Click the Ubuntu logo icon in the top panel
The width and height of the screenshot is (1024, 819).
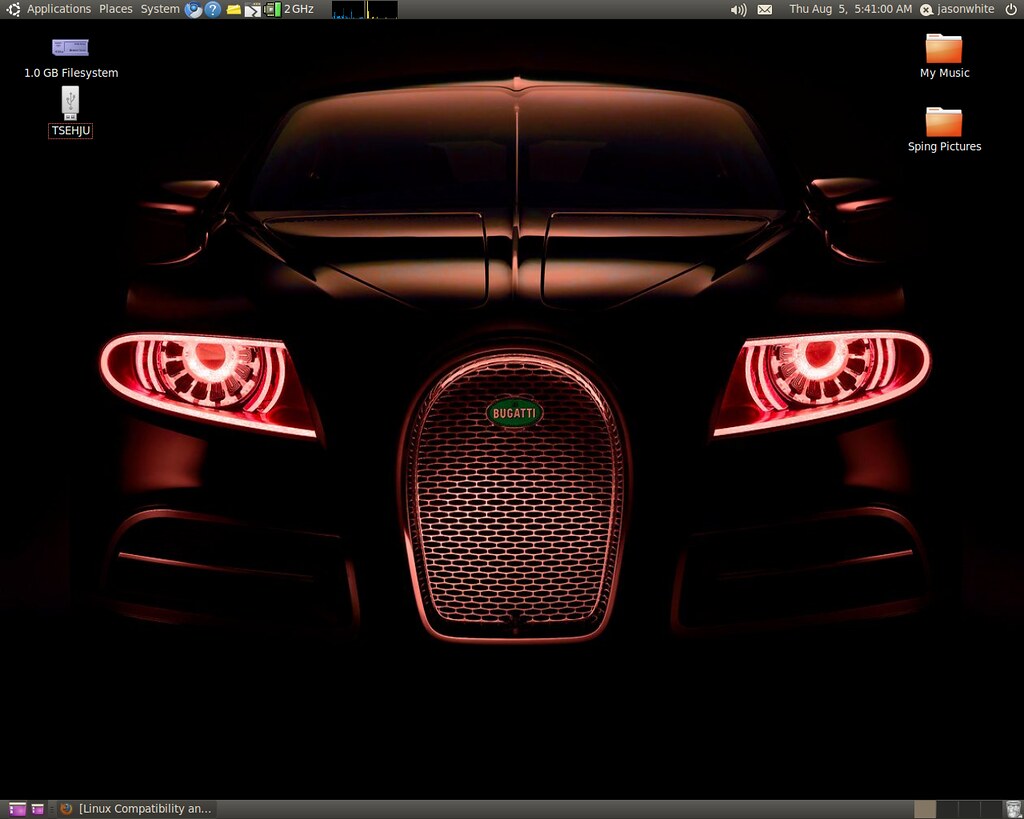point(13,9)
